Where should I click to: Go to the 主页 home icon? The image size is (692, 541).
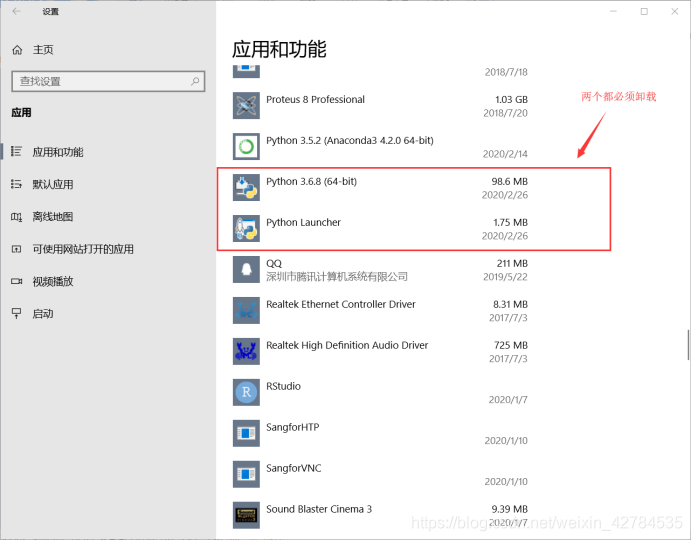click(17, 50)
